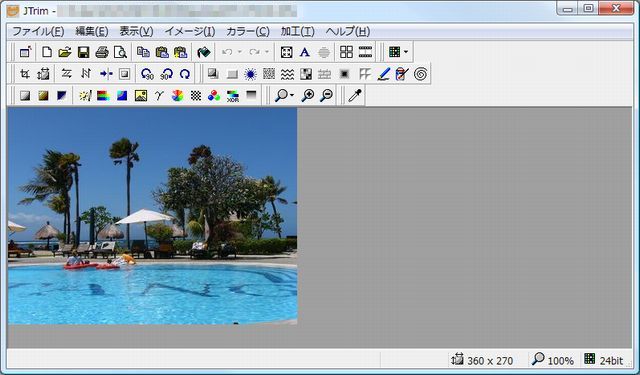640x375 pixels.
Task: Click the Resize image icon
Action: [43, 74]
